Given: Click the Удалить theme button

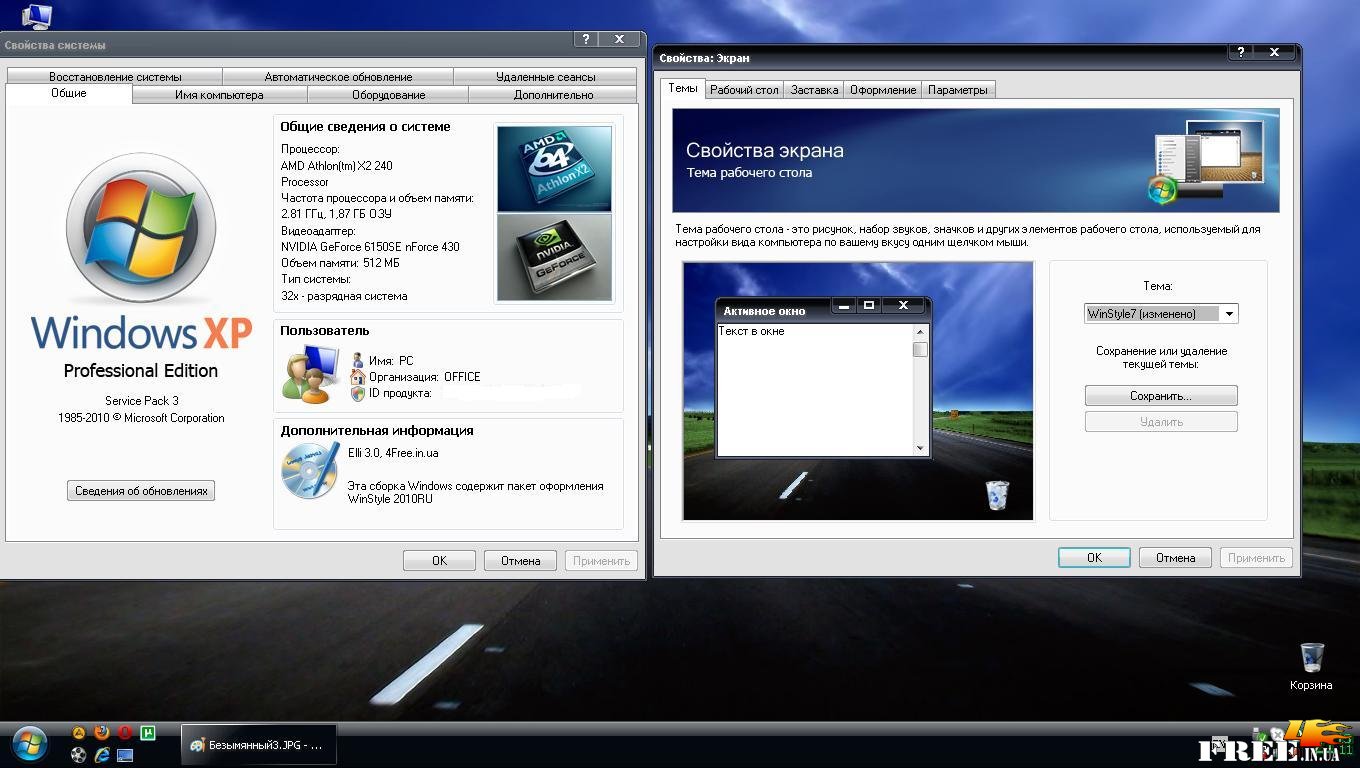Looking at the screenshot, I should click(x=1161, y=422).
